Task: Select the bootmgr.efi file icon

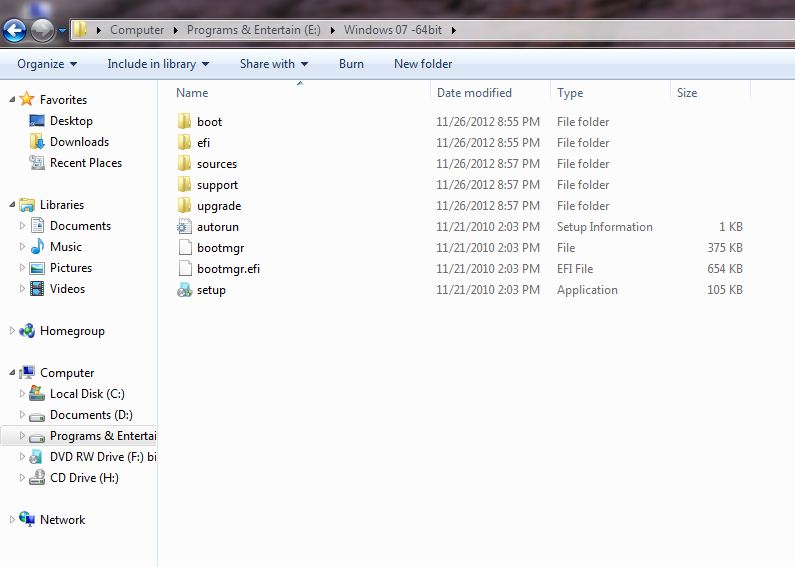Action: click(x=185, y=268)
